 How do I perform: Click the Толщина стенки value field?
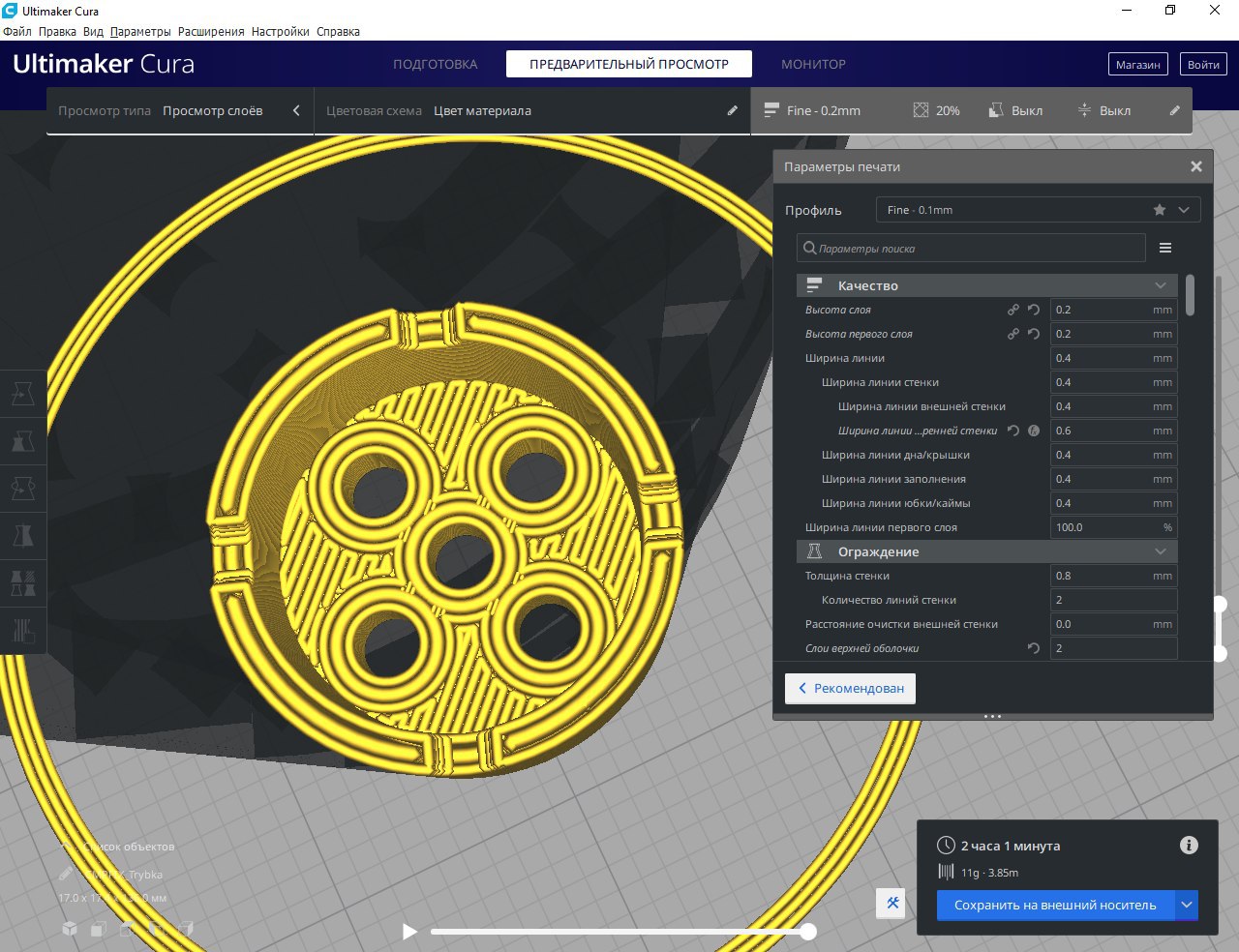pyautogui.click(x=1113, y=576)
